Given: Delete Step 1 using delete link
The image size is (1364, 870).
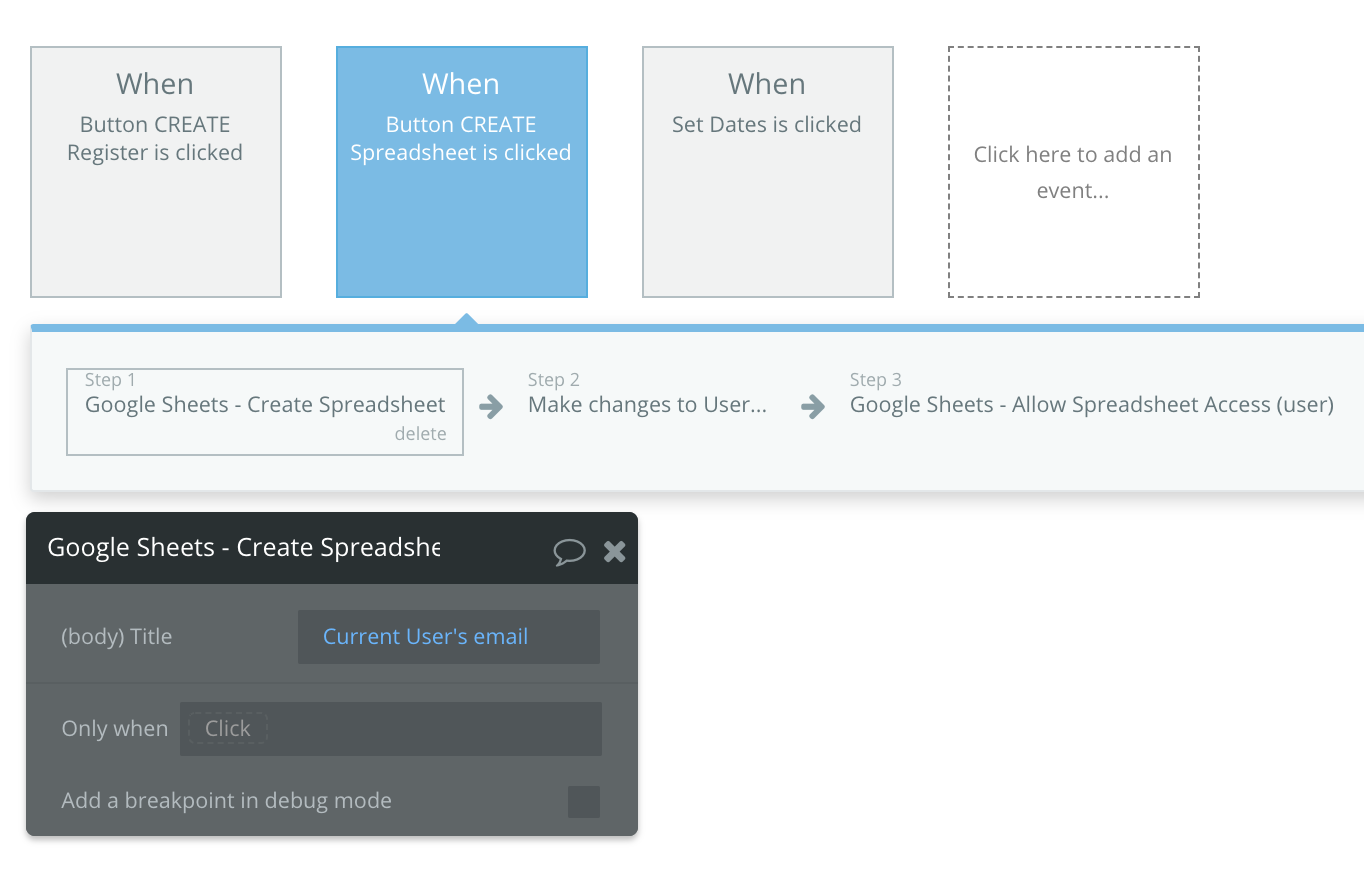Looking at the screenshot, I should [x=420, y=434].
